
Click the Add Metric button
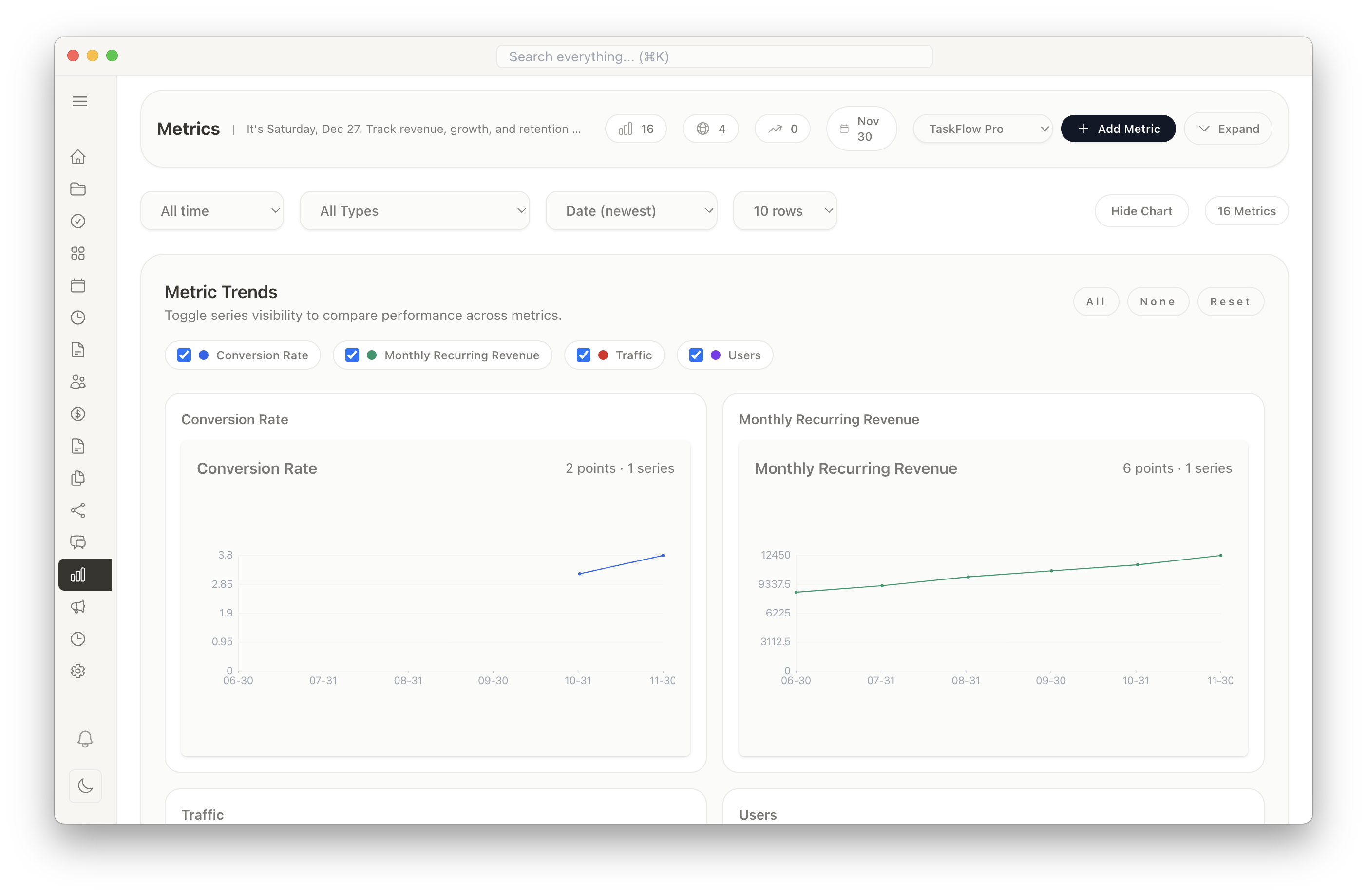[1118, 129]
